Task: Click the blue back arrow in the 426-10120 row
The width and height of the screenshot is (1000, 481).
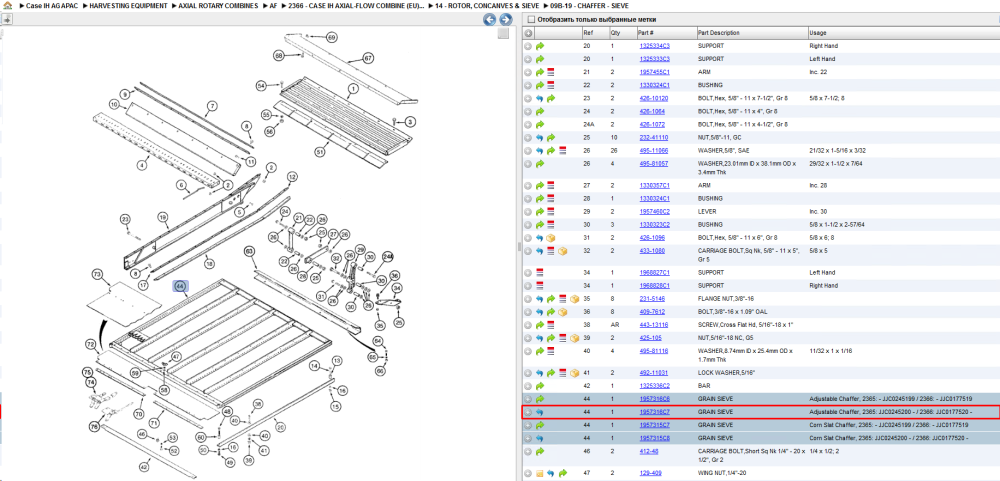Action: (x=540, y=98)
